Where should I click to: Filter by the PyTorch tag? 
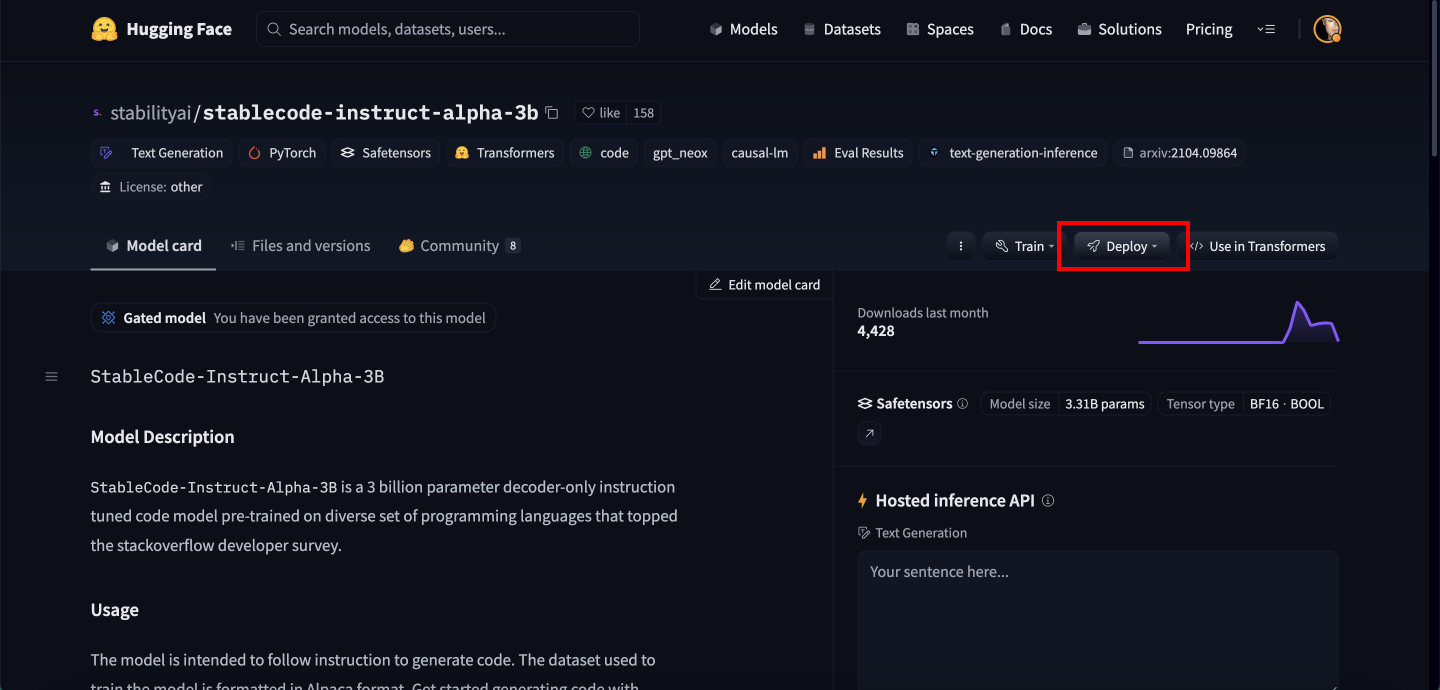click(x=282, y=153)
